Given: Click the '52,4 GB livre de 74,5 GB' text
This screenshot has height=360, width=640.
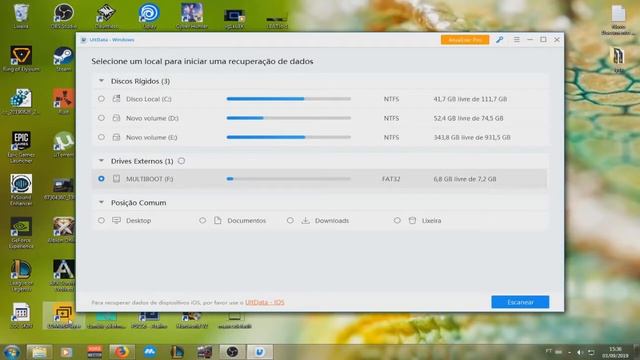Looking at the screenshot, I should coord(468,118).
